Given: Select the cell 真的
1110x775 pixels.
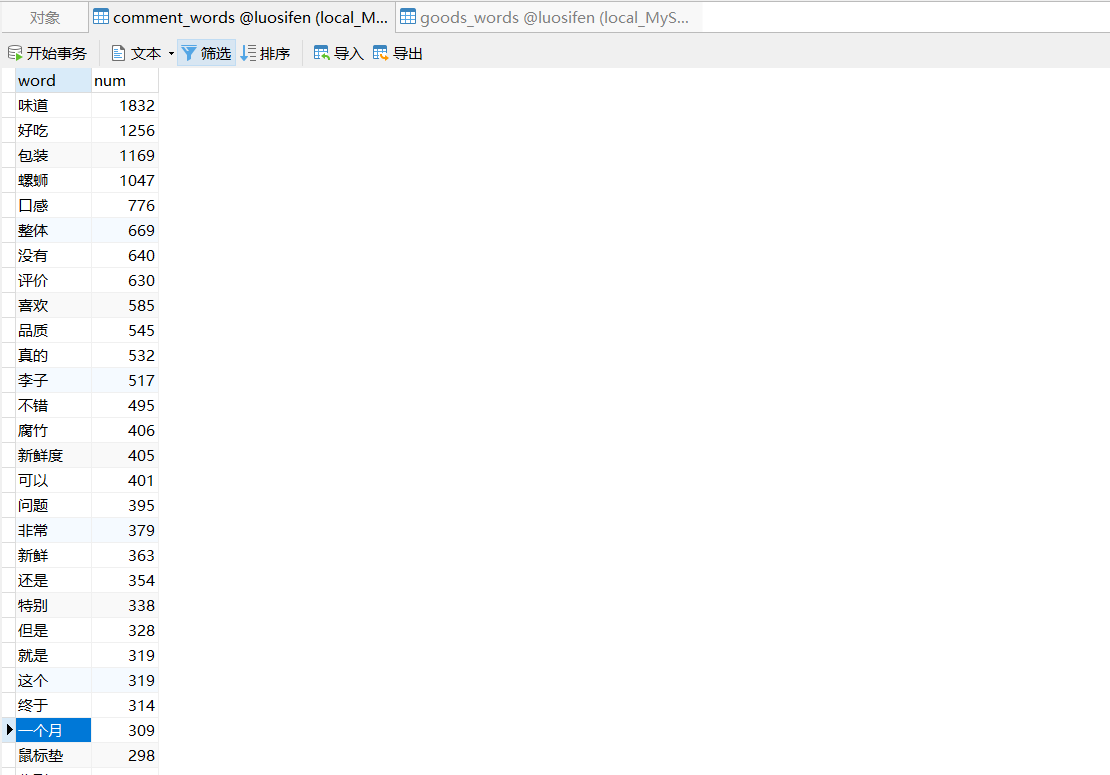Looking at the screenshot, I should 53,355.
